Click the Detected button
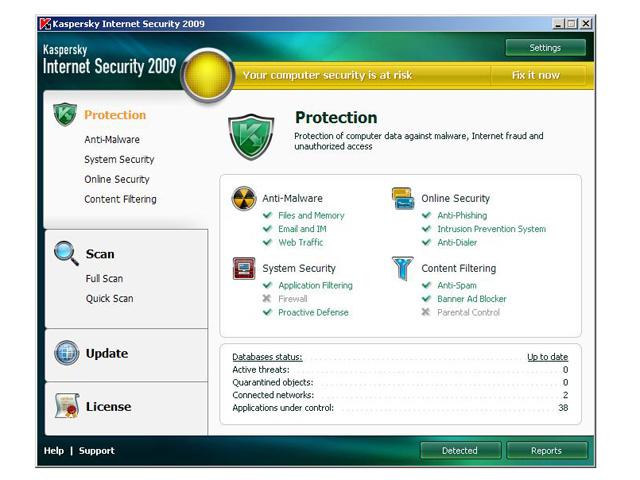The height and width of the screenshot is (480, 640). point(460,450)
